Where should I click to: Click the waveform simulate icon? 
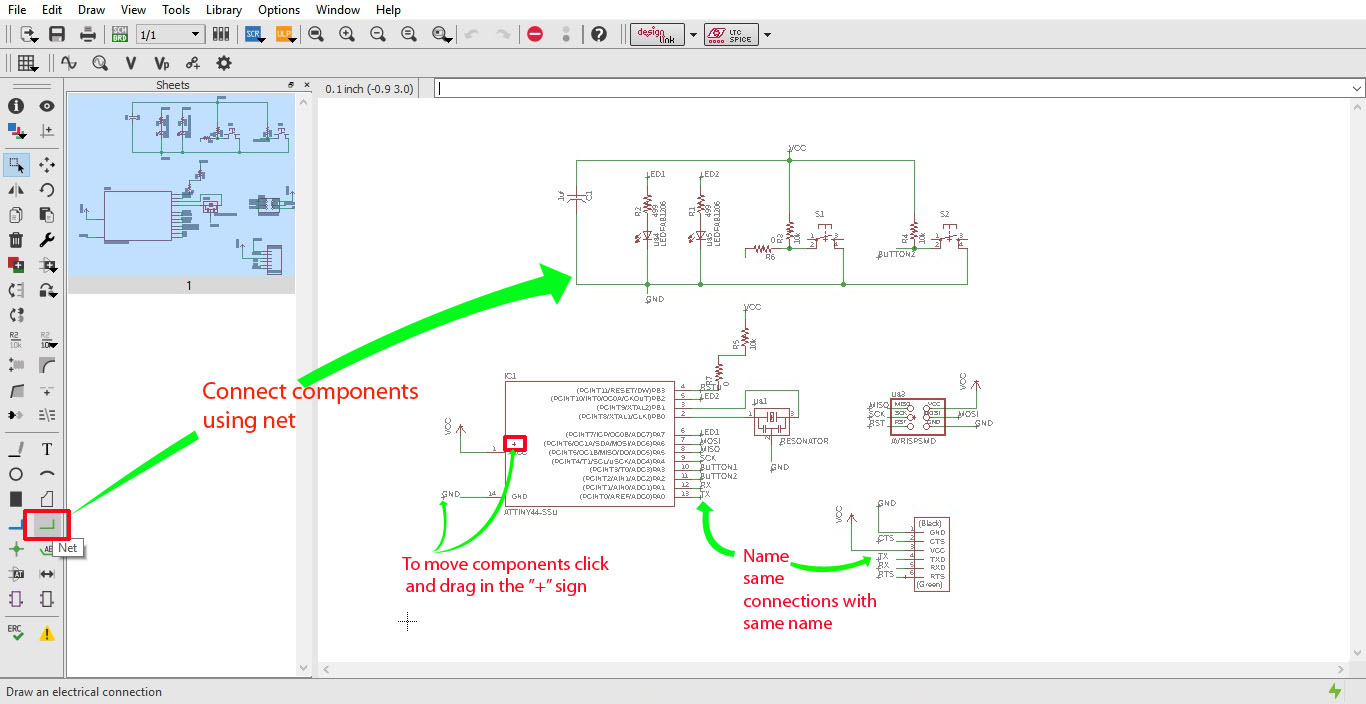tap(69, 63)
